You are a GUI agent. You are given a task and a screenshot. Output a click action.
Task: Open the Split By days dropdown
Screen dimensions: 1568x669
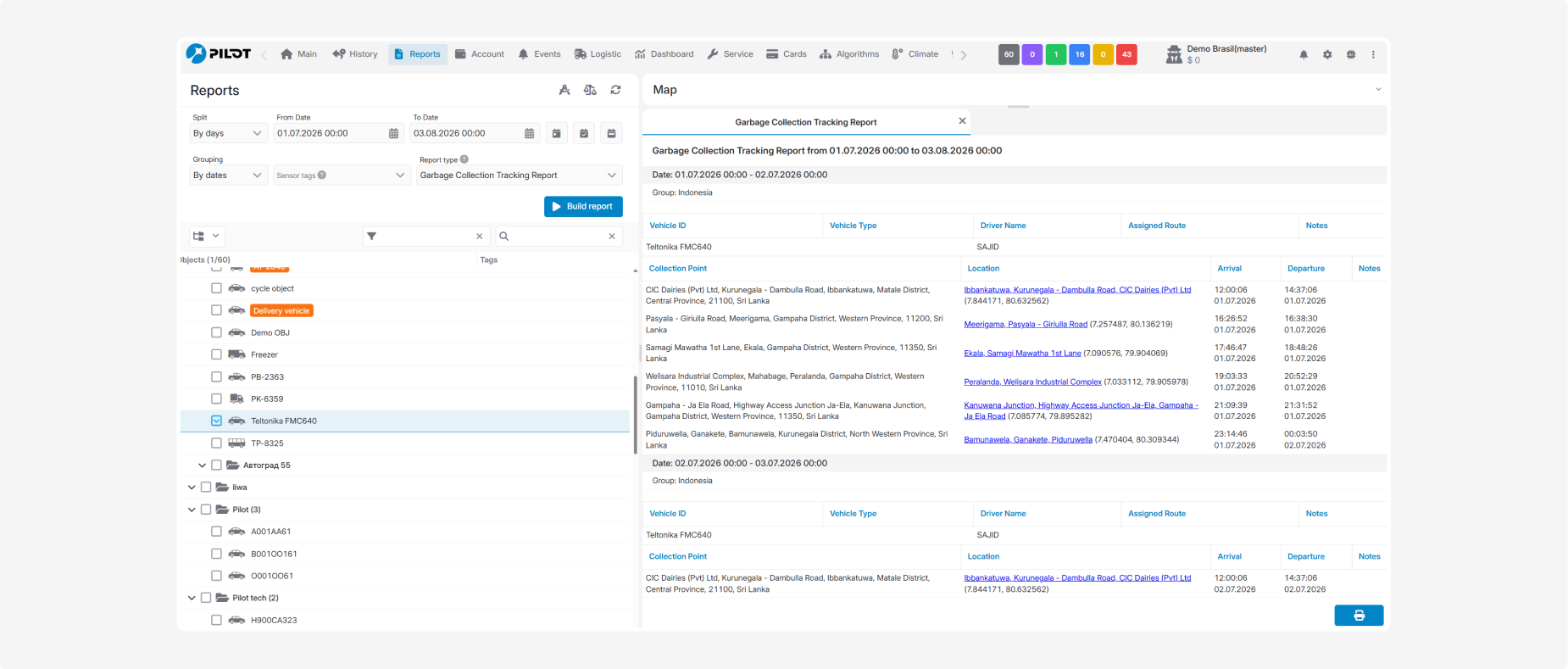(228, 133)
